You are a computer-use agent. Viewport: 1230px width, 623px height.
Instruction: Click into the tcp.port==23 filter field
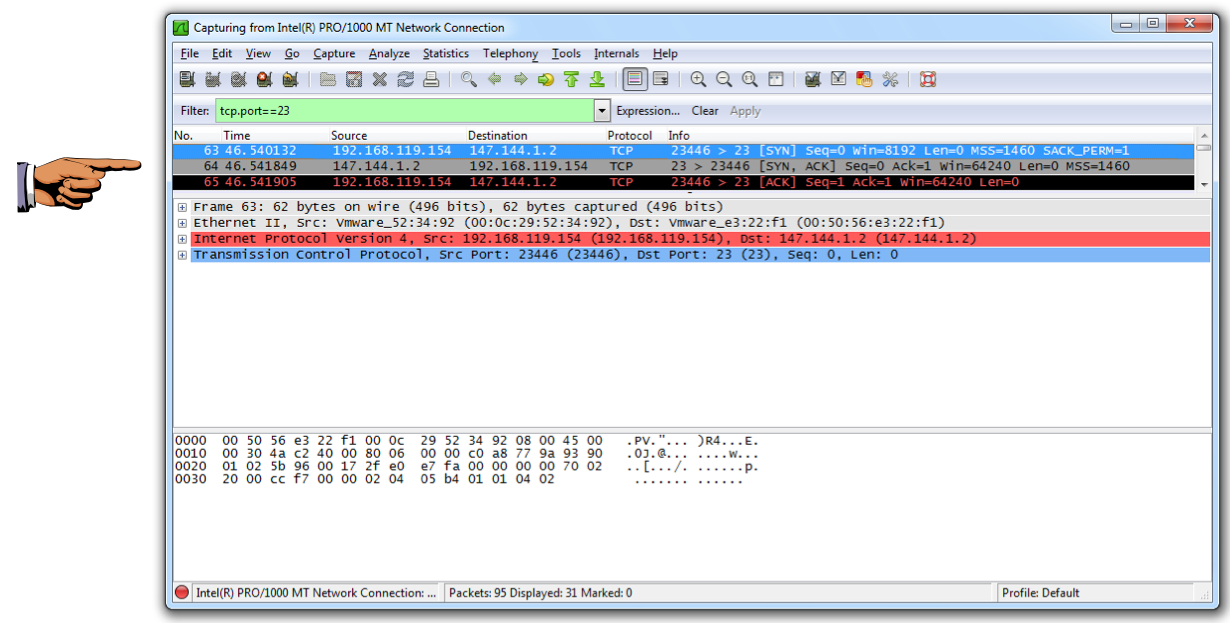tap(405, 111)
